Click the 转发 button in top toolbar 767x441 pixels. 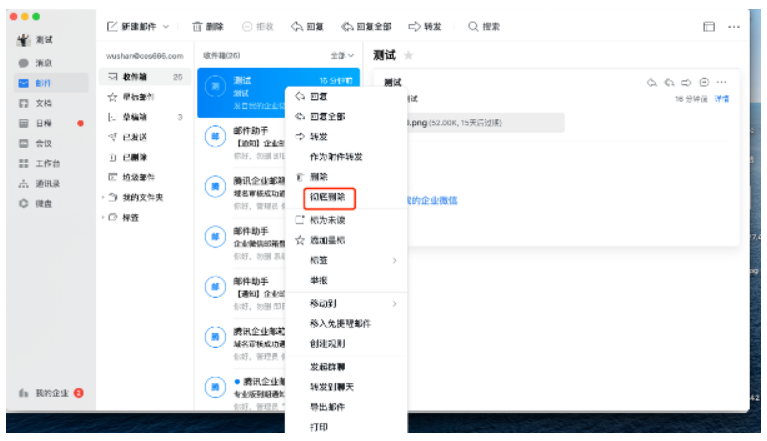[x=425, y=26]
